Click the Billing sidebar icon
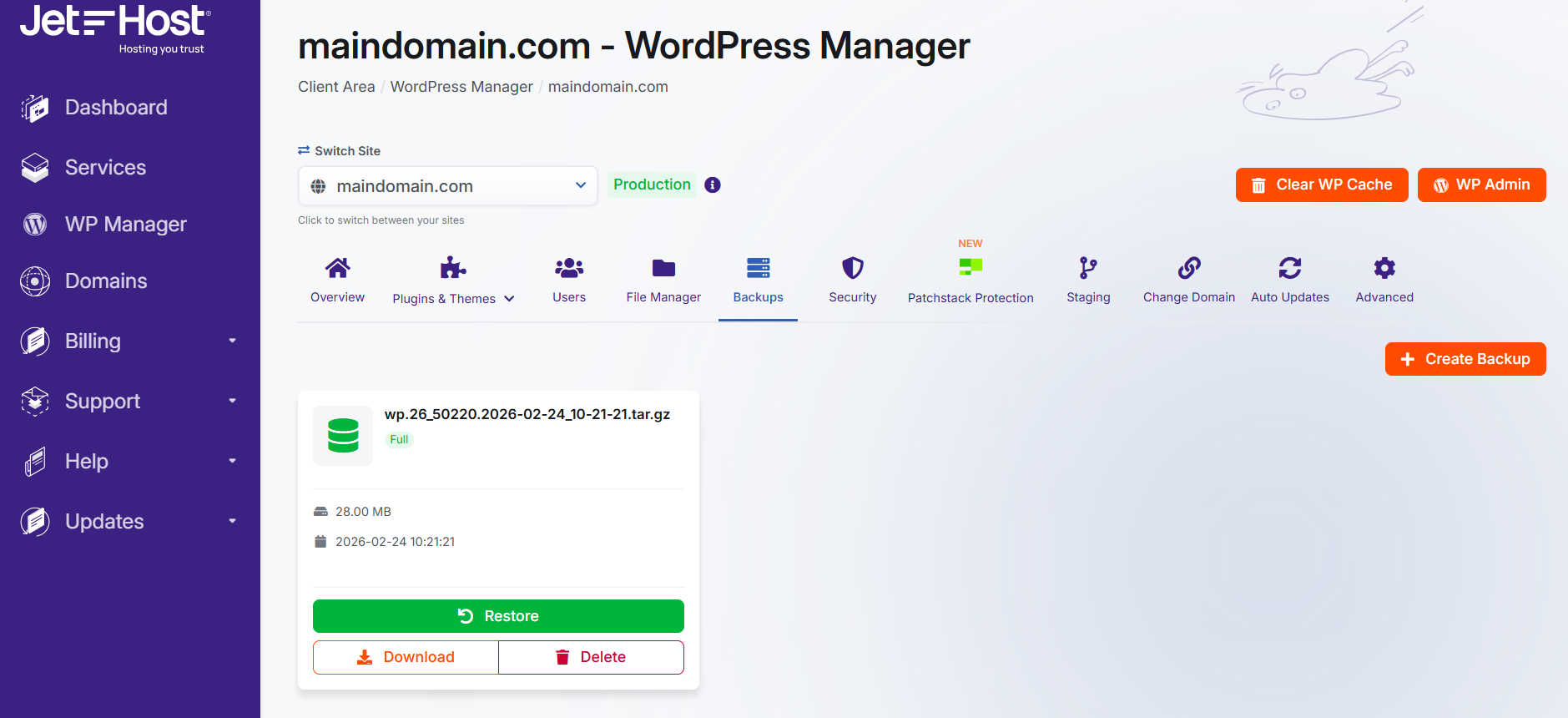Screen dimensions: 1568x718 tap(35, 341)
